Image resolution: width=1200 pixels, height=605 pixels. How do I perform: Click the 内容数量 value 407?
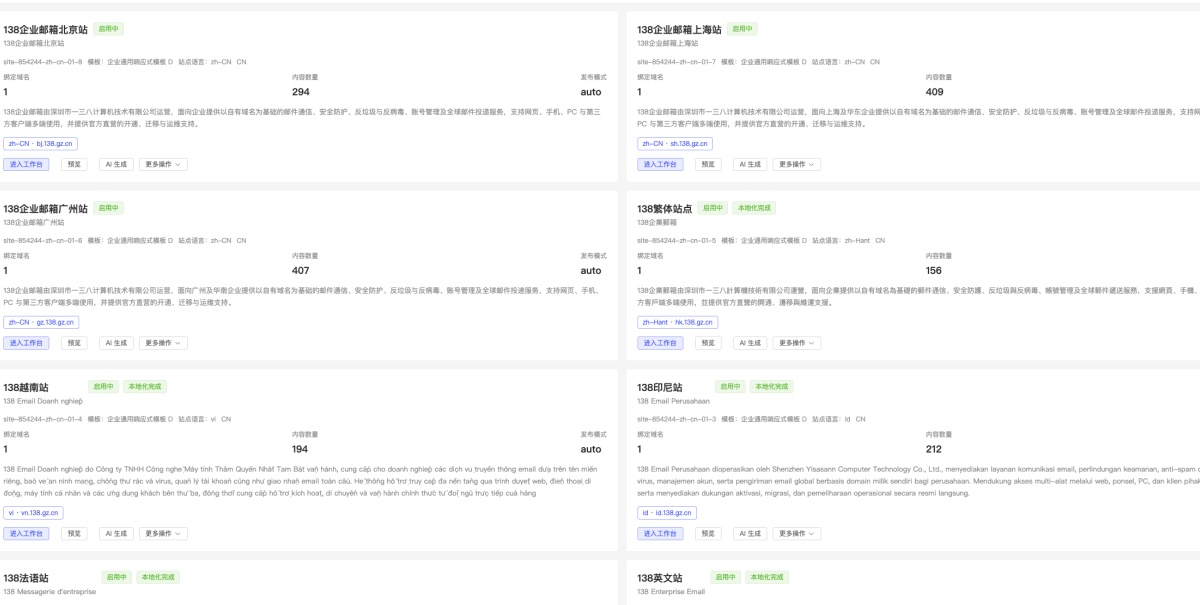tap(301, 270)
